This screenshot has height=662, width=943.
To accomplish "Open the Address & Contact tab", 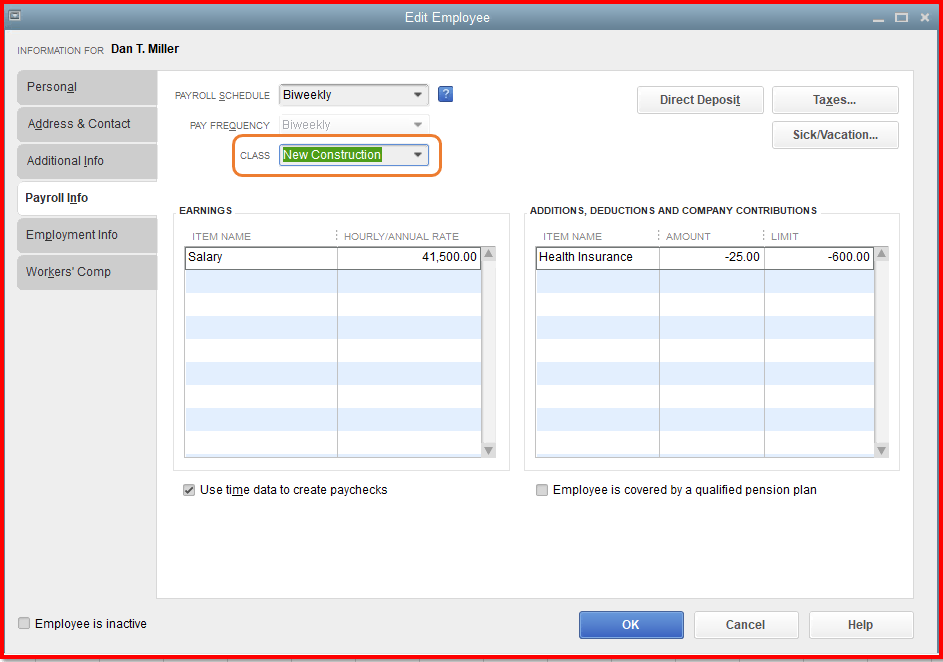I will [87, 124].
